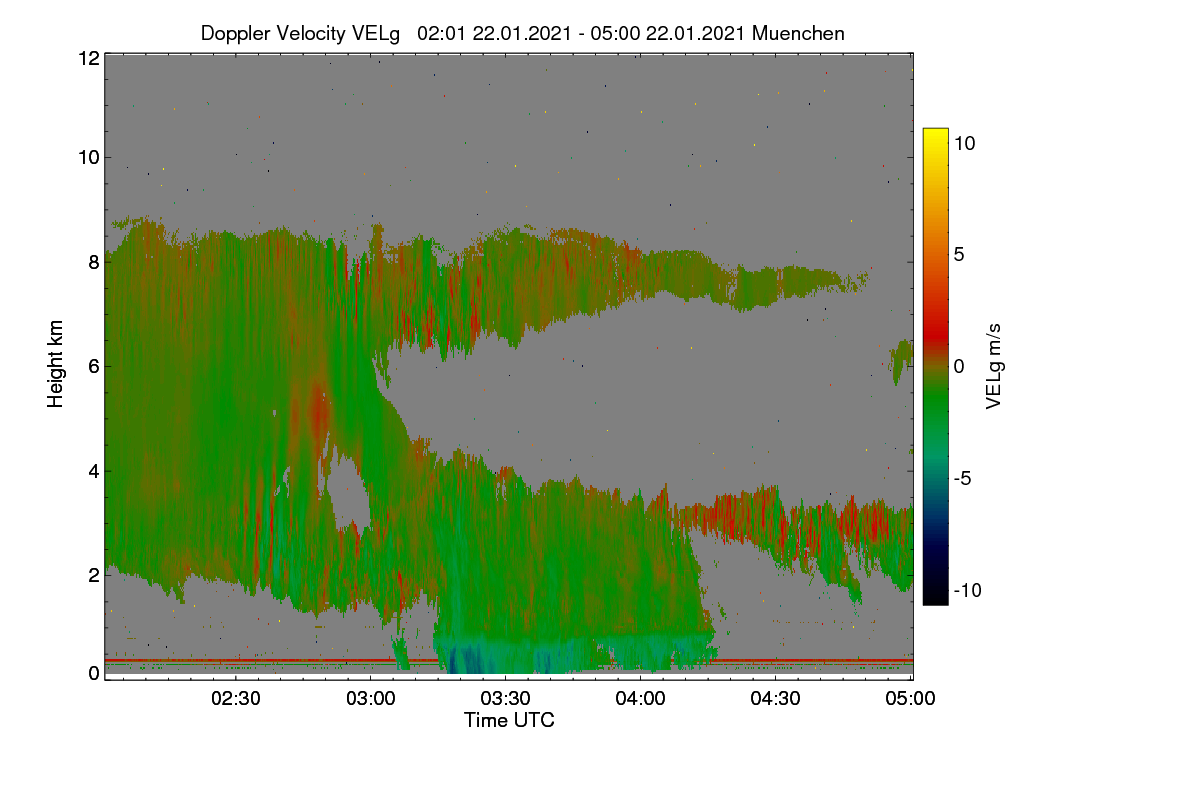Click the Time UTC axis title

[x=509, y=720]
